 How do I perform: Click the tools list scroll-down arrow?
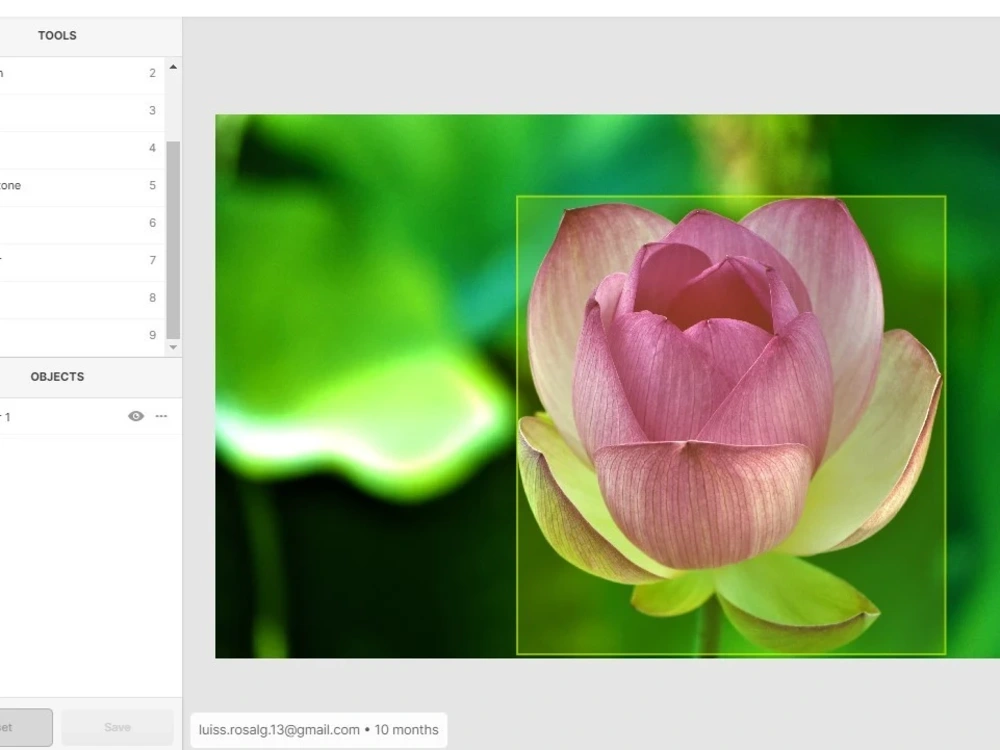click(x=173, y=348)
